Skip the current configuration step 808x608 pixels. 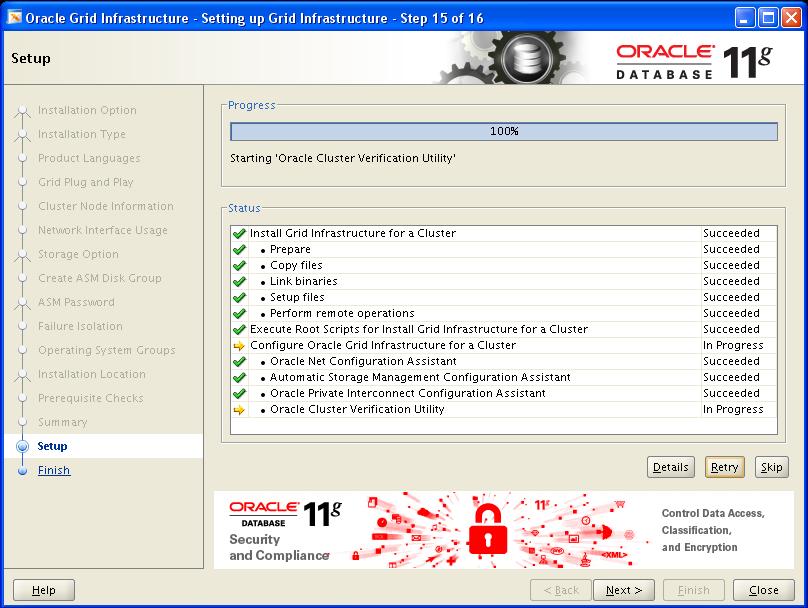coord(771,467)
